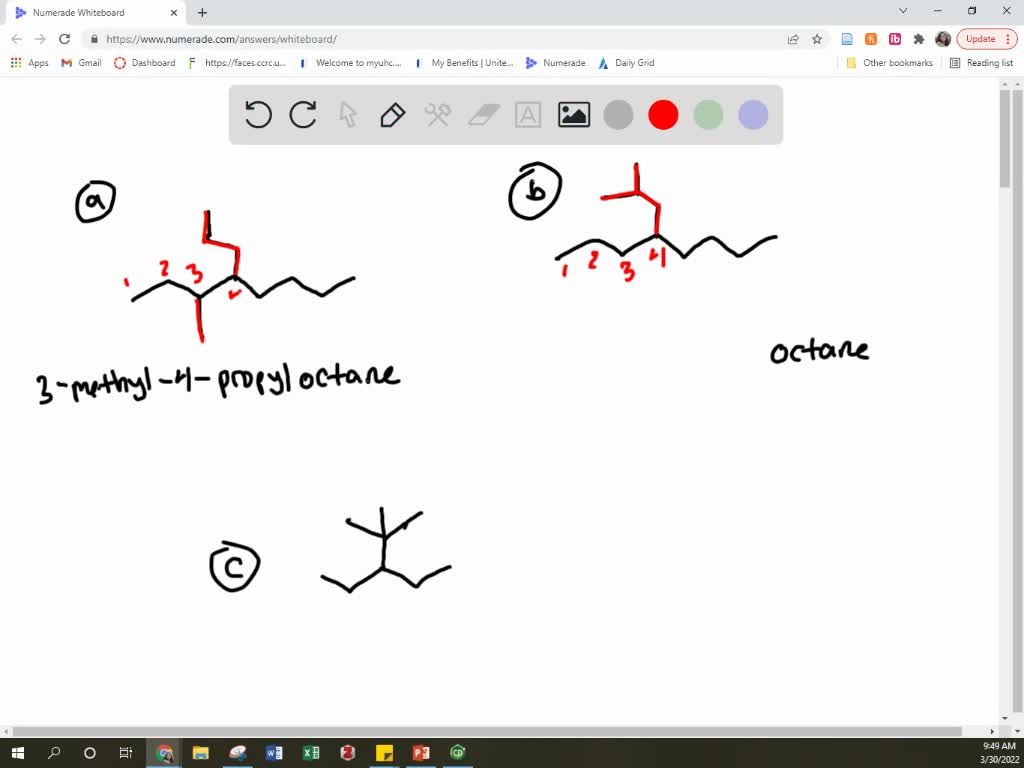
Task: Select the shapes/tools icon next to the pen
Action: pos(437,114)
